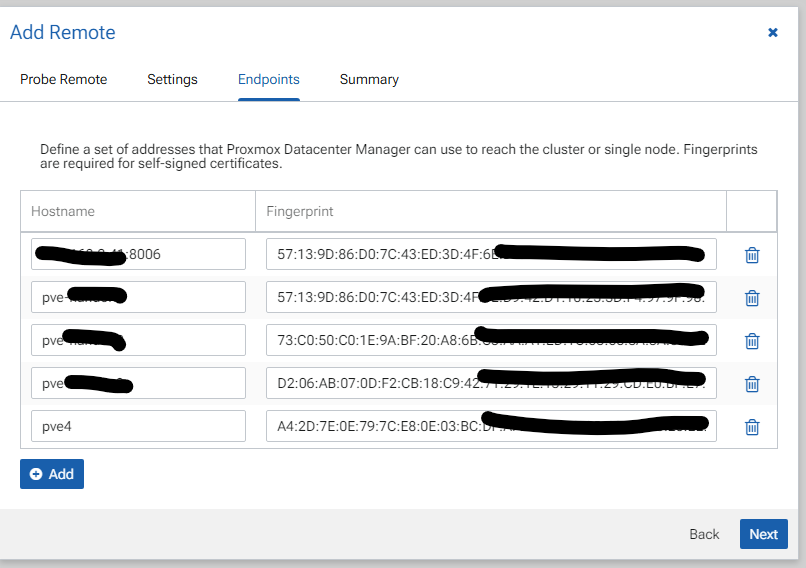This screenshot has width=806, height=568.
Task: Edit the fingerprint field starting D2:06:AB
Action: click(491, 383)
